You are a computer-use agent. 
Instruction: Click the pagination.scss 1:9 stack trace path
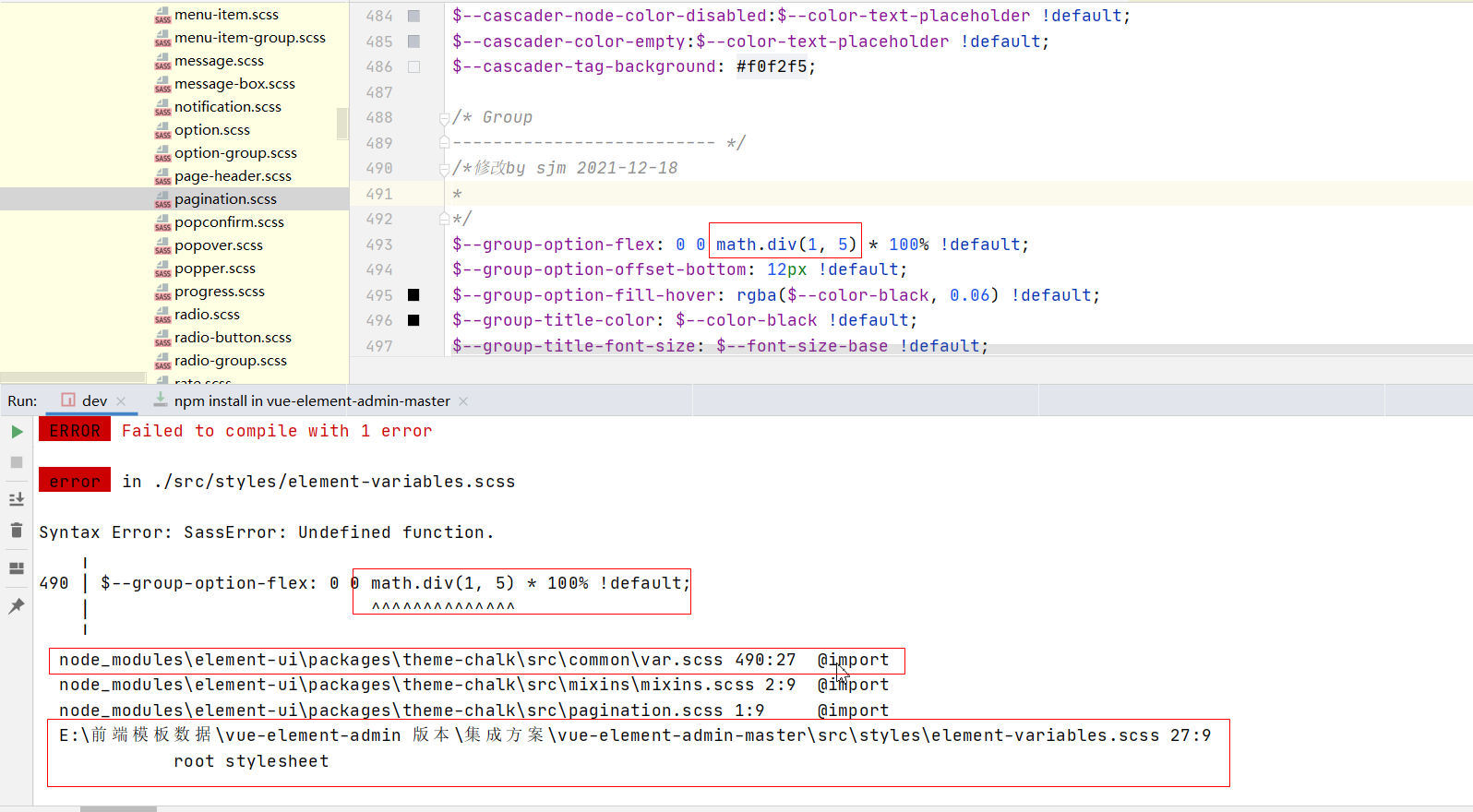tap(412, 710)
